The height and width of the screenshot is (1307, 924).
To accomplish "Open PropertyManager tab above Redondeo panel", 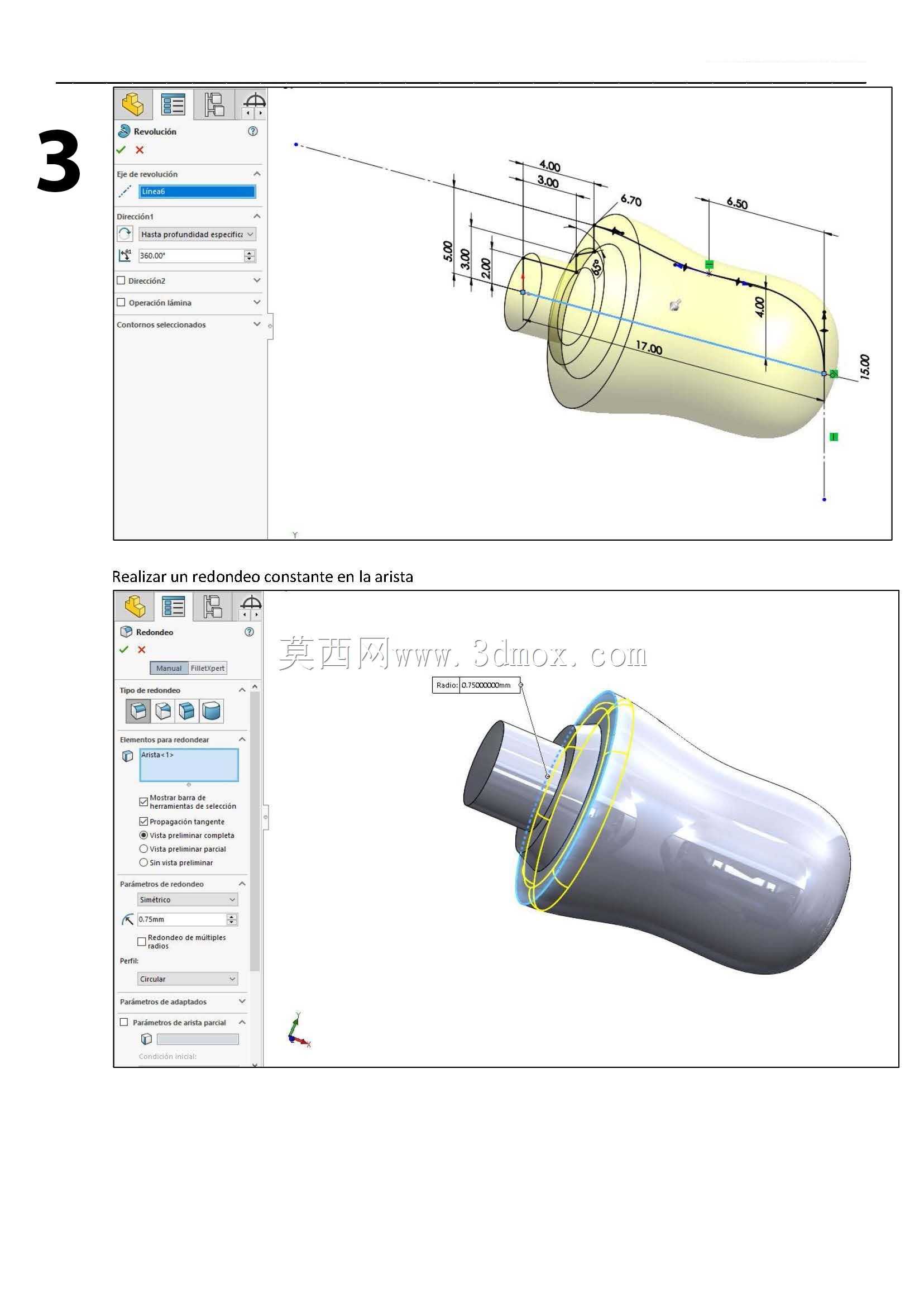I will pyautogui.click(x=173, y=606).
